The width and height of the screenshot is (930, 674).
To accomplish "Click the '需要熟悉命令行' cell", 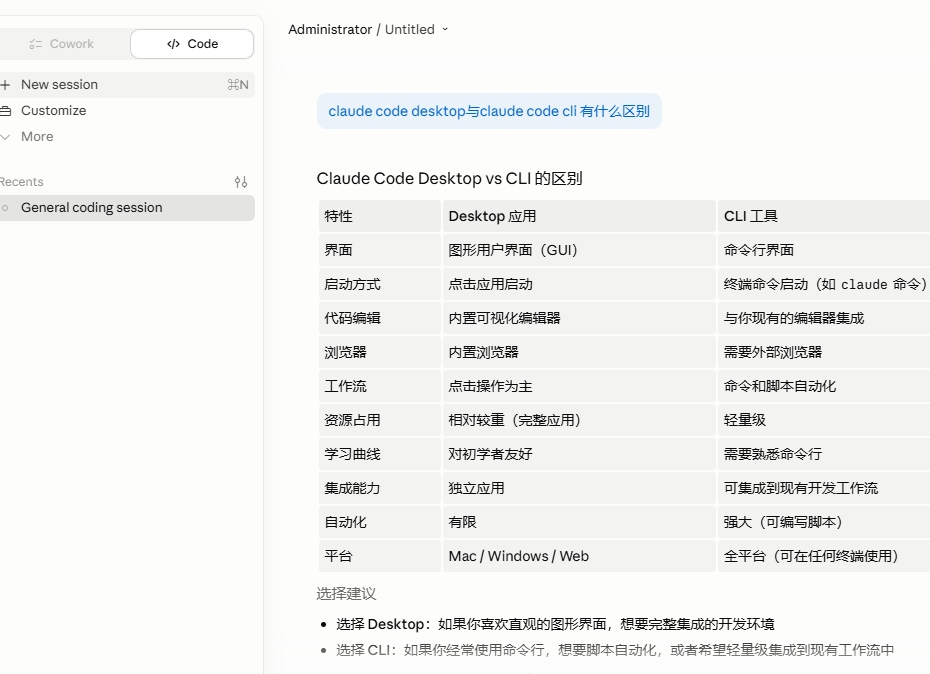I will [x=824, y=454].
